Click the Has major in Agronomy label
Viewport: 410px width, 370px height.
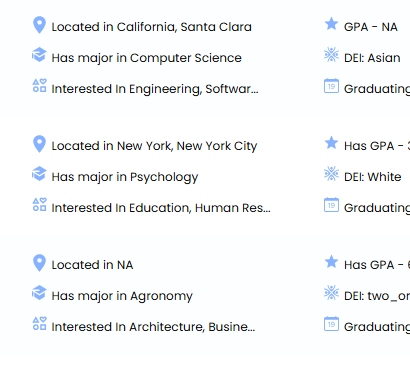click(122, 296)
